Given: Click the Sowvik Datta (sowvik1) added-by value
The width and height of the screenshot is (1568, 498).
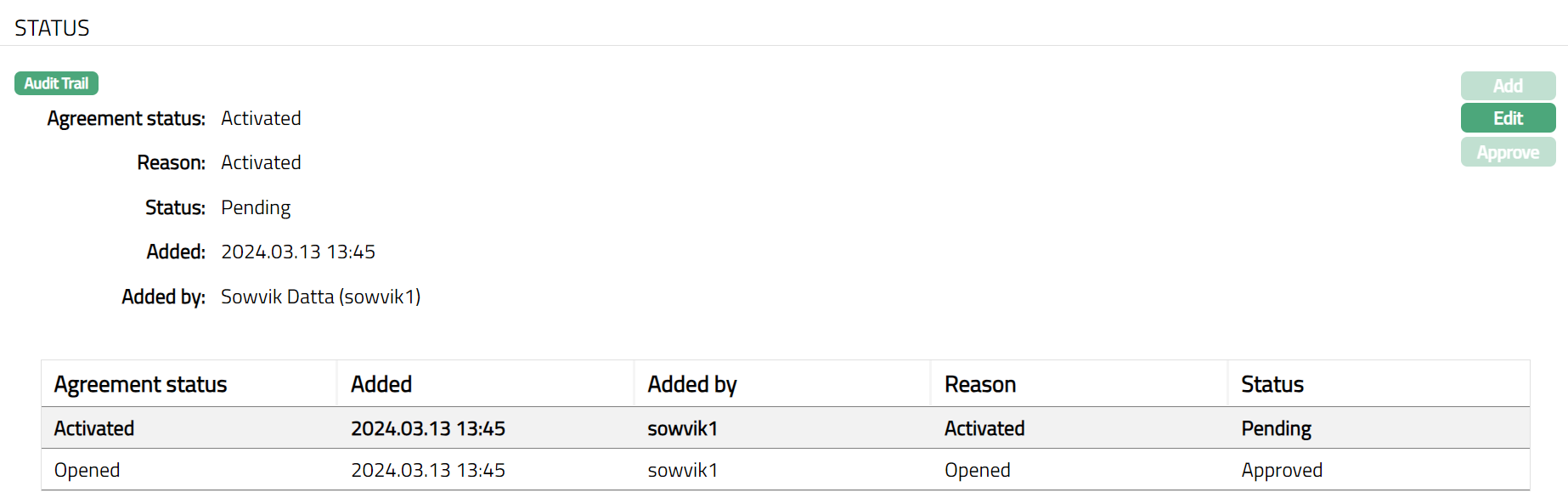Looking at the screenshot, I should pyautogui.click(x=320, y=297).
